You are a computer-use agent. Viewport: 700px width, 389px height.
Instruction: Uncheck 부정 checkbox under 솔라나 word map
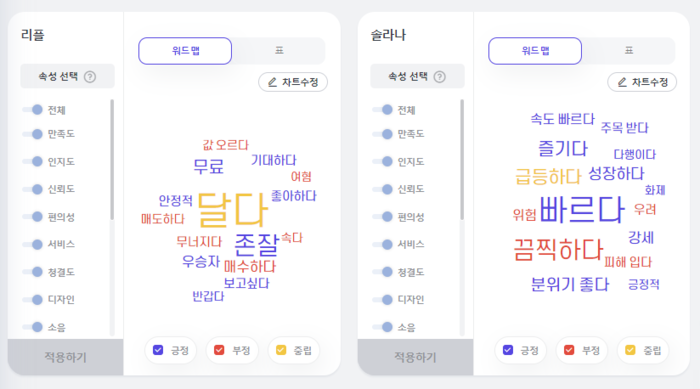(x=569, y=350)
